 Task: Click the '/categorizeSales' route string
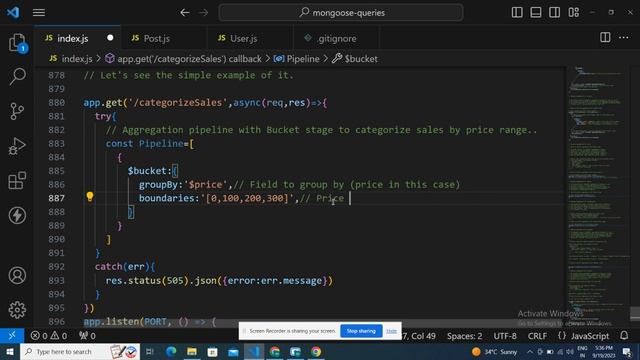point(178,102)
